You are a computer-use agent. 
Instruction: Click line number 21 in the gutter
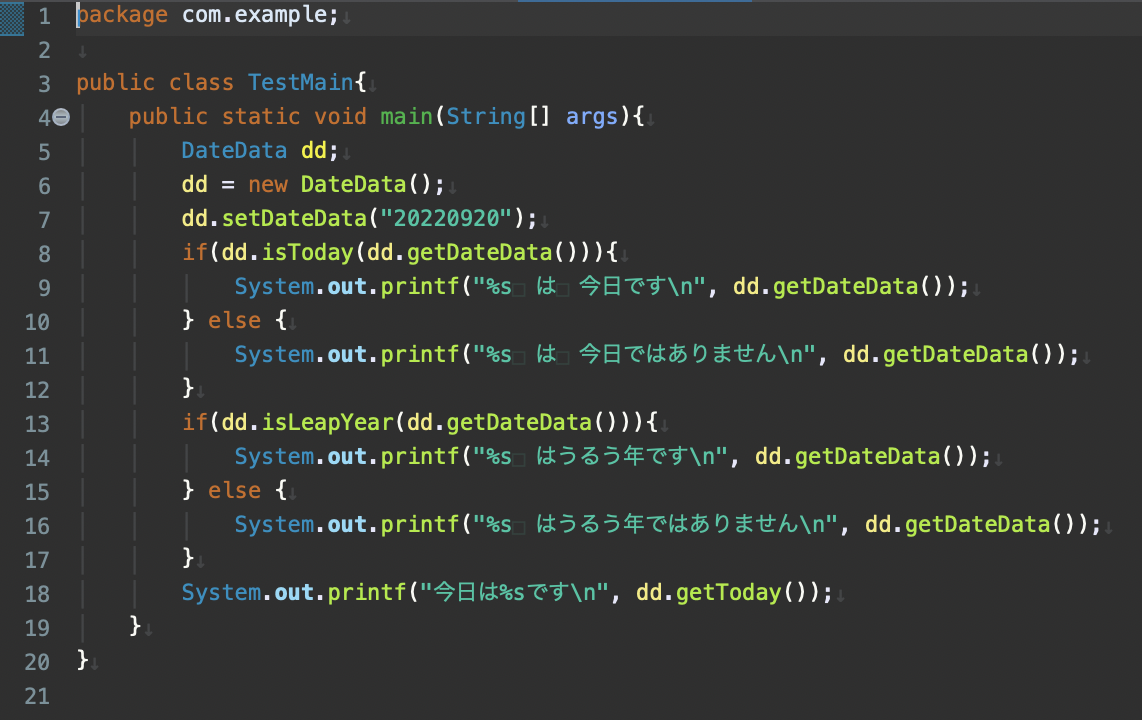pos(37,696)
